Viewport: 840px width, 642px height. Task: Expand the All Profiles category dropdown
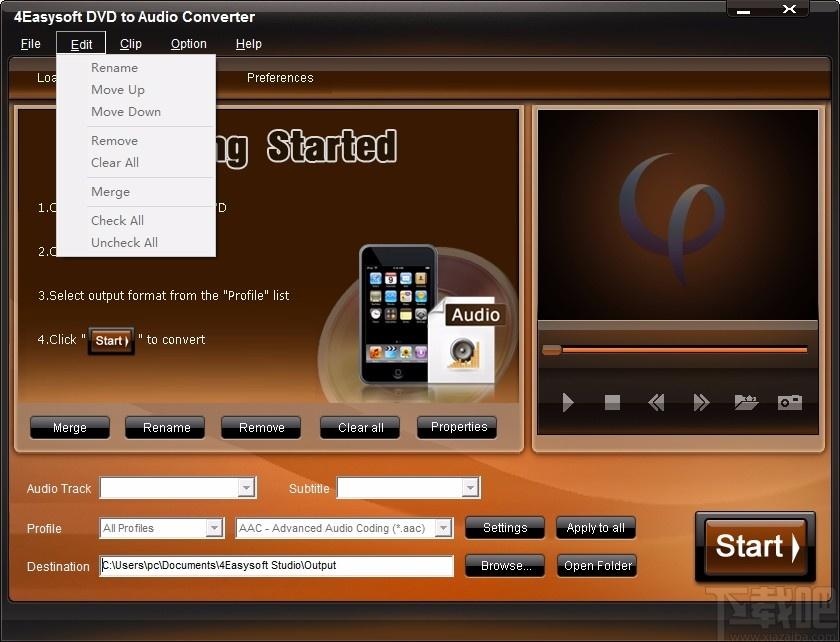pyautogui.click(x=214, y=528)
